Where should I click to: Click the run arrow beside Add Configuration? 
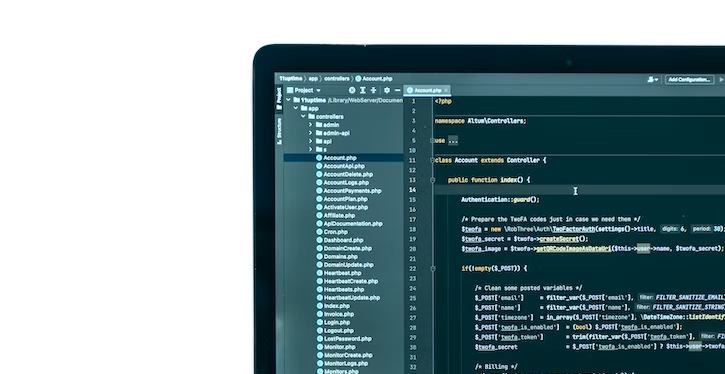click(721, 80)
